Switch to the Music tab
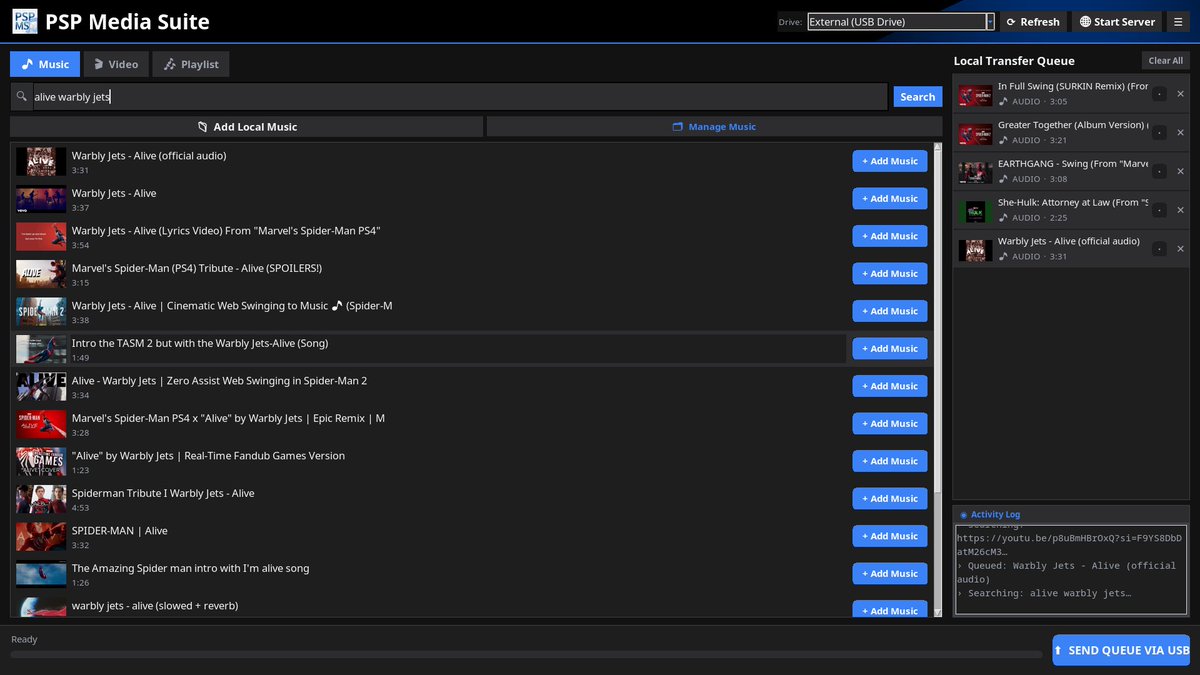Image resolution: width=1200 pixels, height=675 pixels. pos(45,64)
